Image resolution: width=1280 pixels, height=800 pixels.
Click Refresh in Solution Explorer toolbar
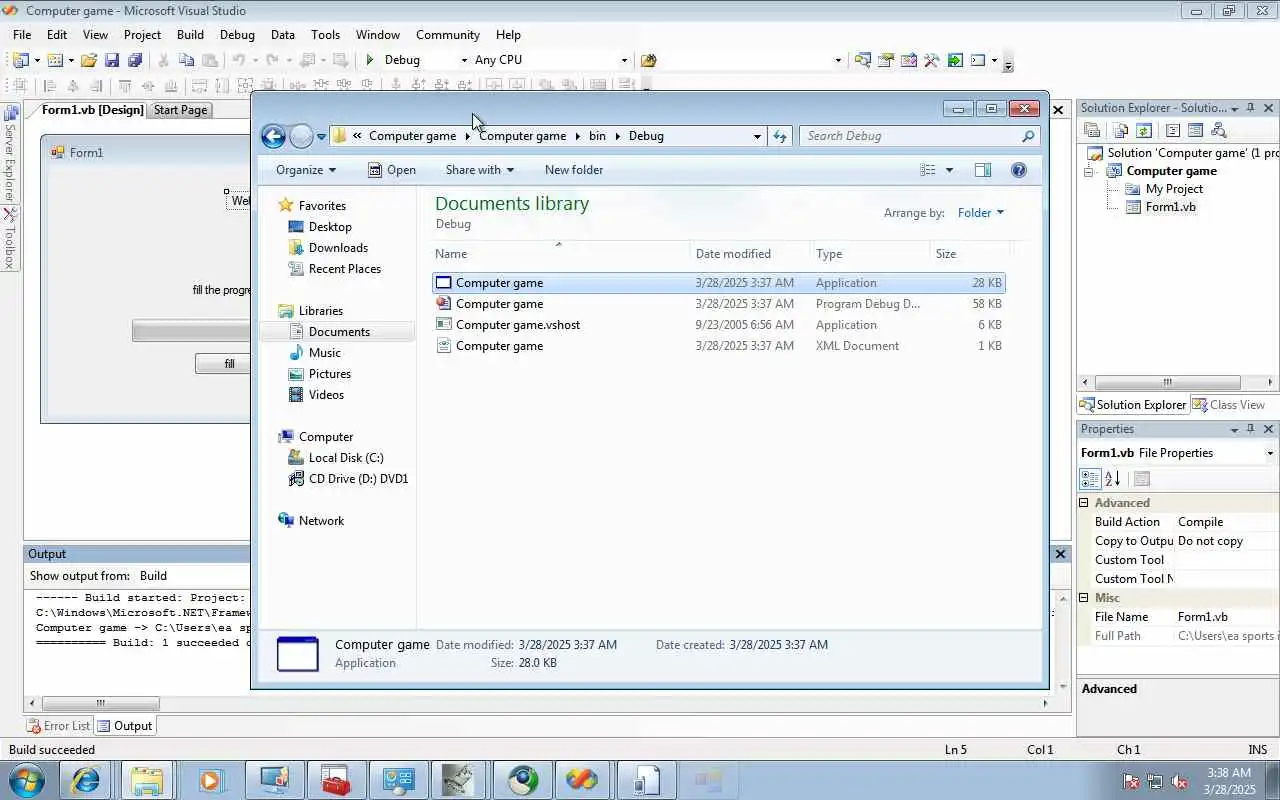[1144, 130]
